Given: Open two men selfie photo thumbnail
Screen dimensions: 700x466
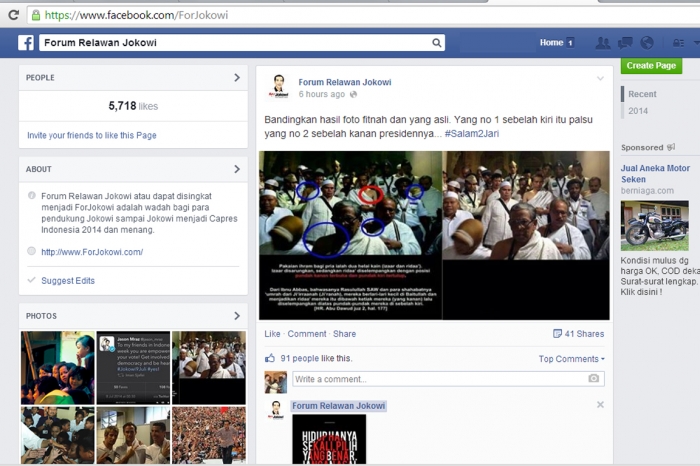Looking at the screenshot, I should pyautogui.click(x=133, y=435).
